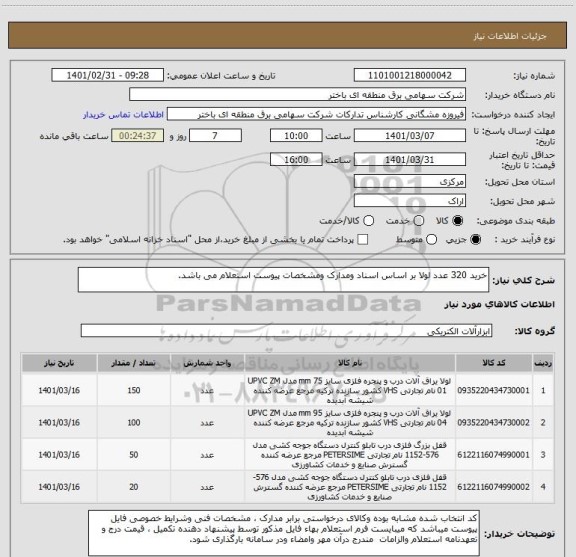Click item code 6122116074990001
The image size is (576, 557).
click(x=493, y=455)
